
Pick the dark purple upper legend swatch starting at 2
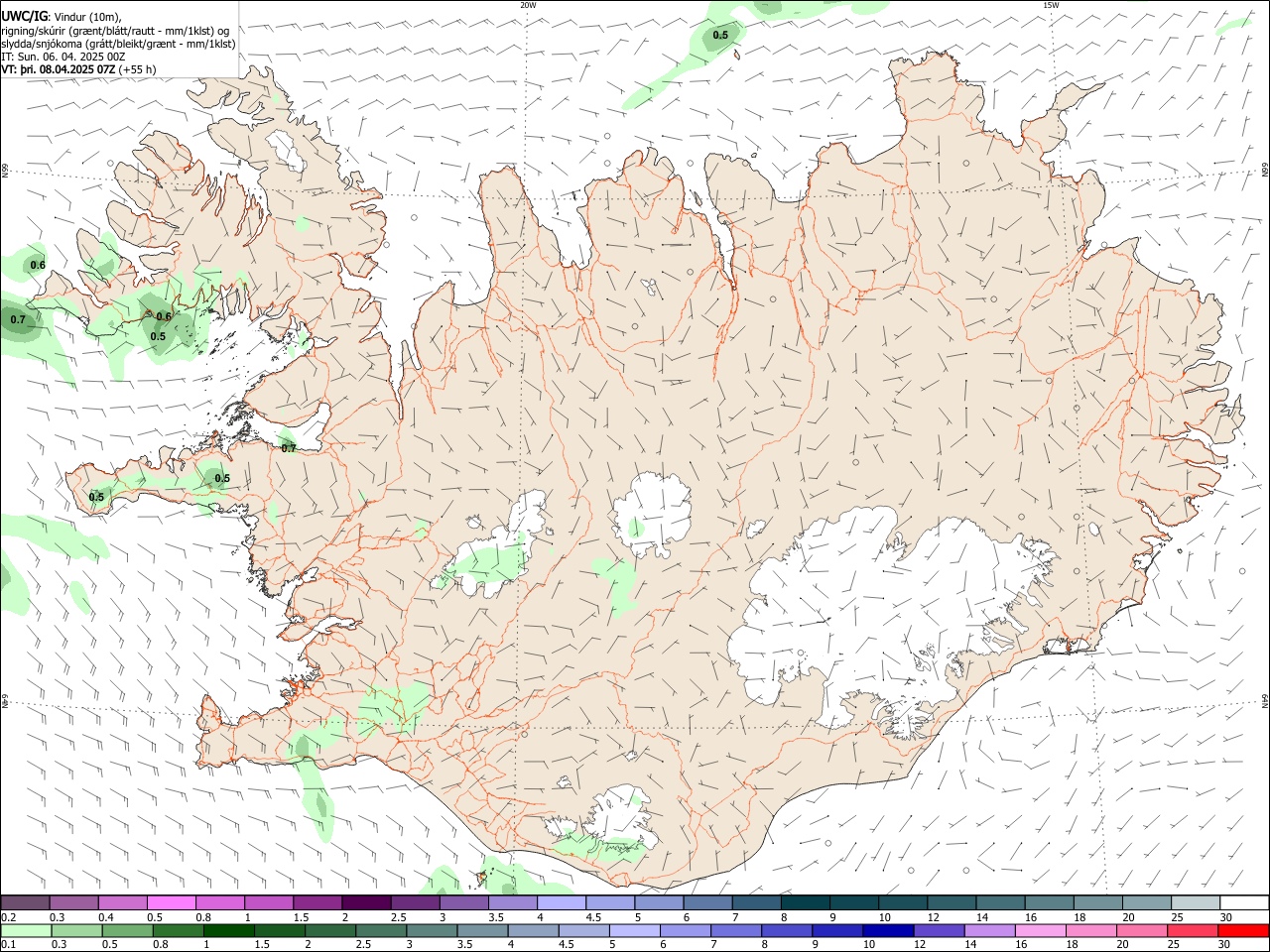[x=366, y=902]
